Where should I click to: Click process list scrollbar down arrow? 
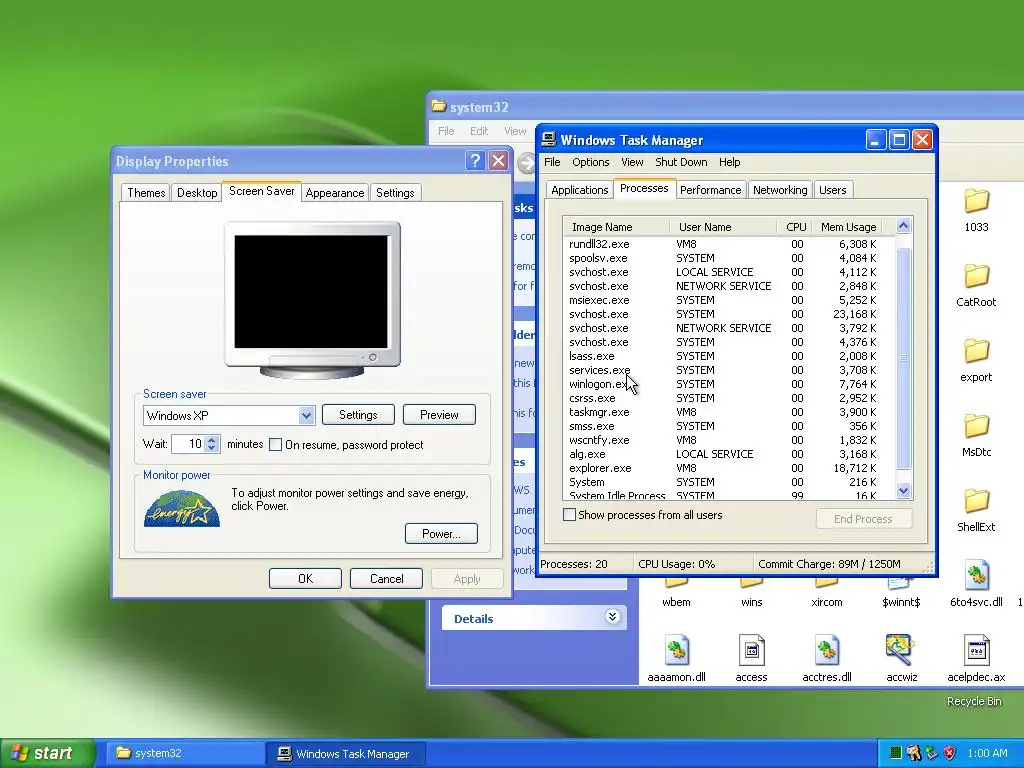(x=903, y=490)
